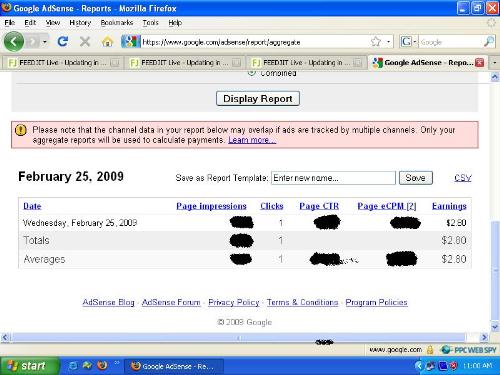Click the grayed Forward arrow button

33,42
